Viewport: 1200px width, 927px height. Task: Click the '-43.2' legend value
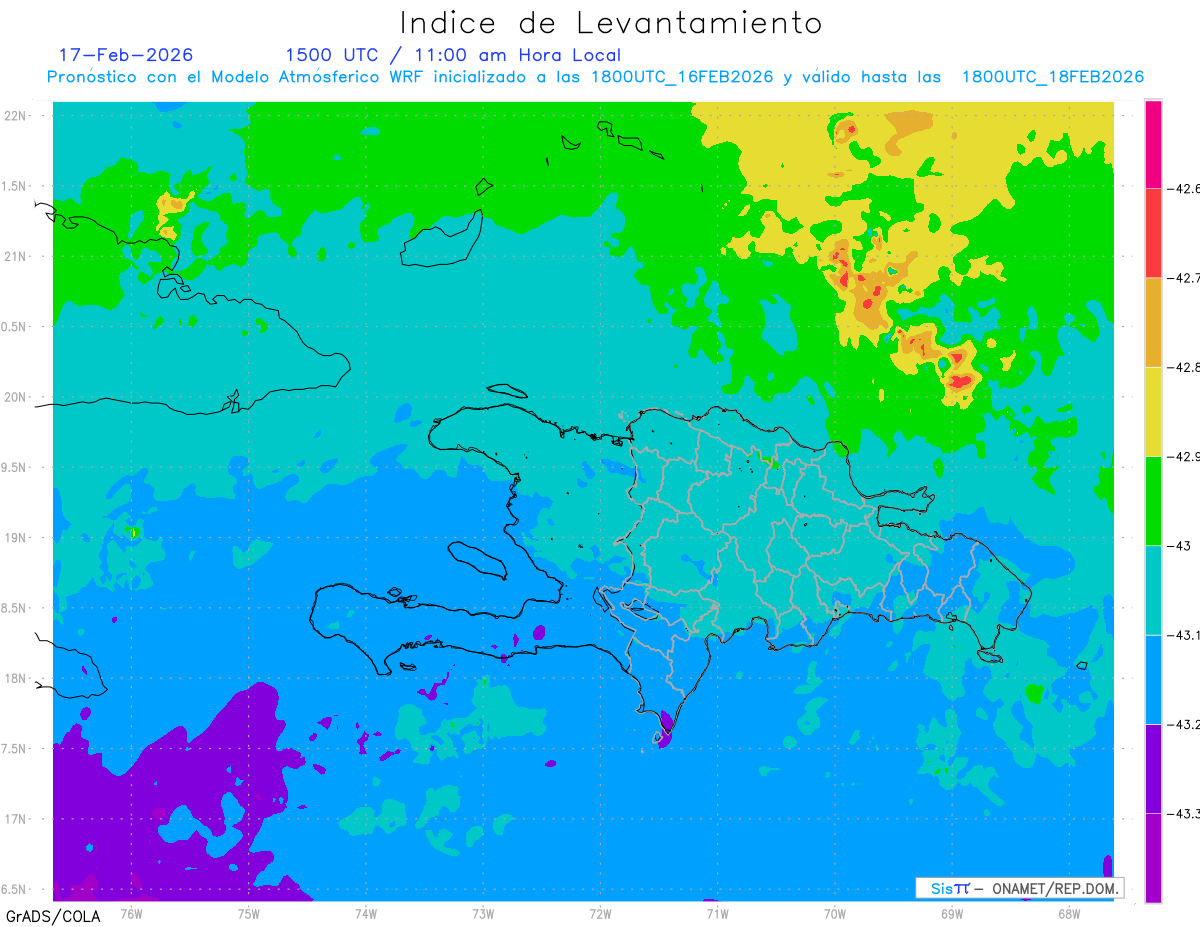[1184, 724]
